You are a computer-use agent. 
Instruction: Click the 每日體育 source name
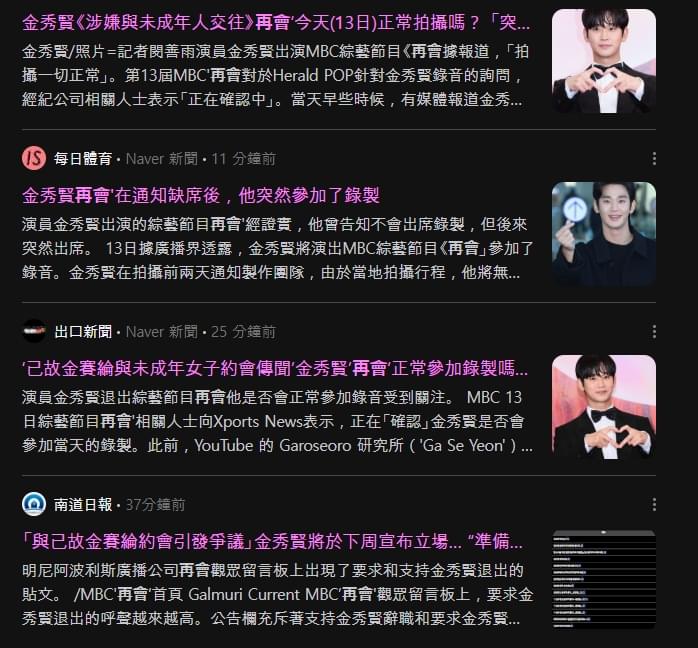click(x=83, y=159)
